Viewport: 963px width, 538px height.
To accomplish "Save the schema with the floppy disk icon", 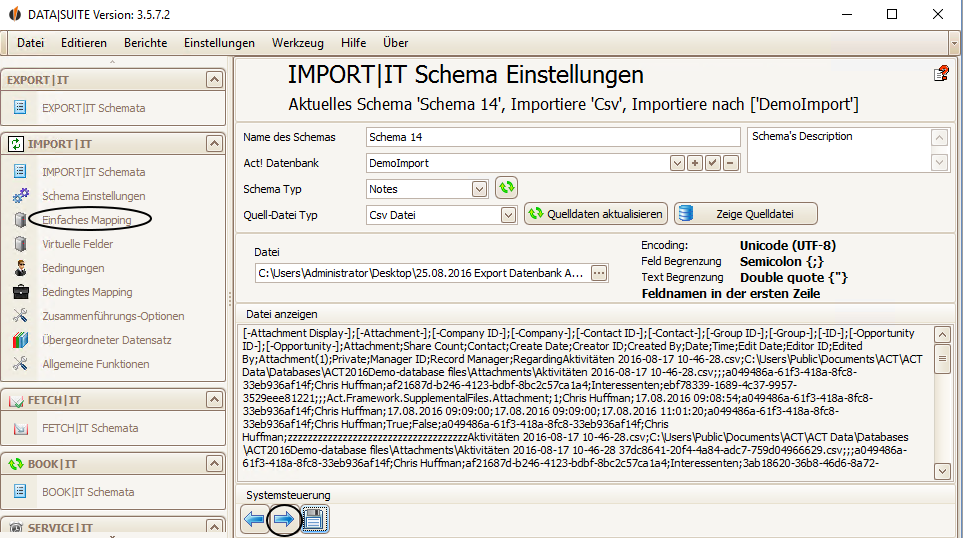I will (314, 520).
